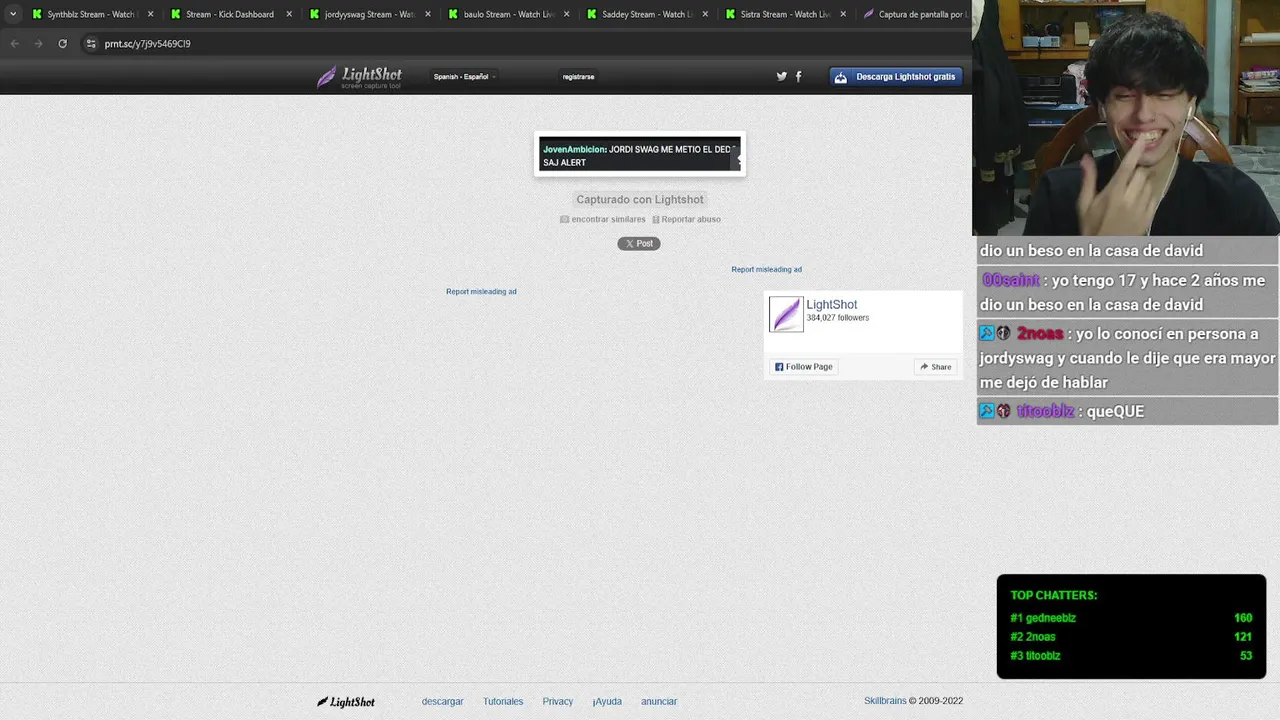Open footer LightShot logo

[346, 702]
